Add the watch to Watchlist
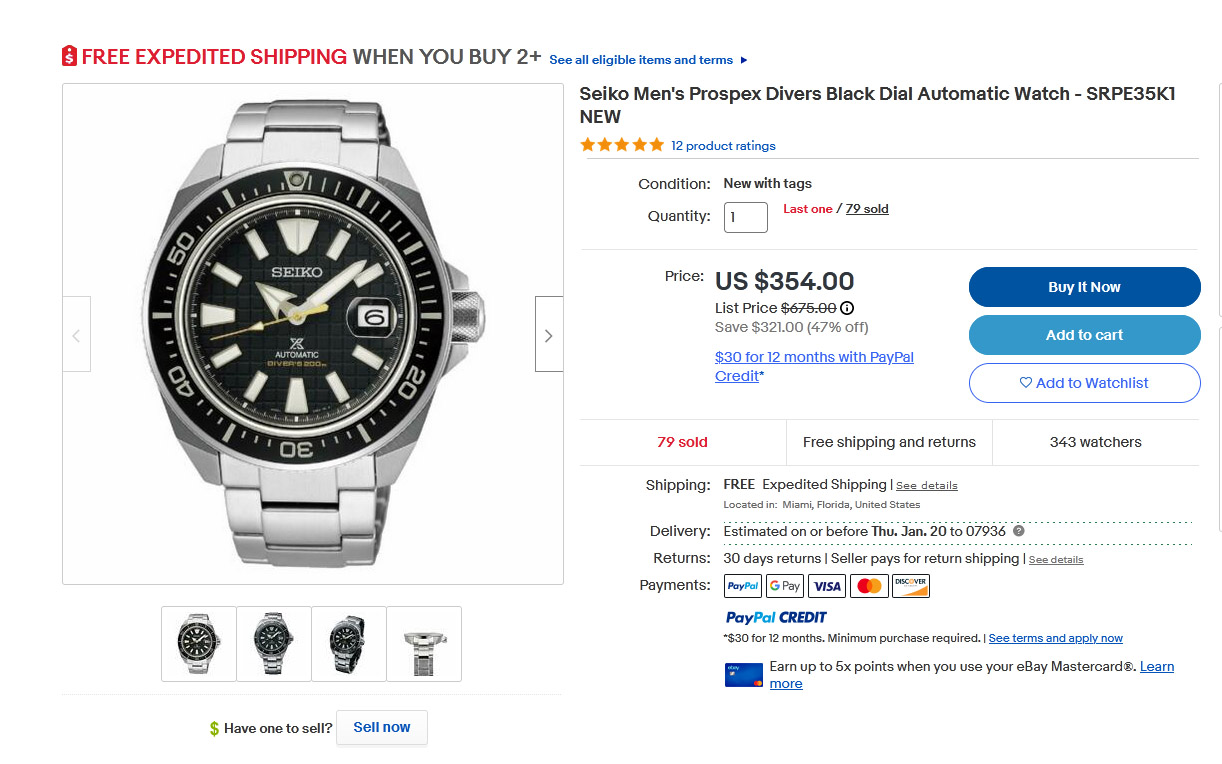The width and height of the screenshot is (1222, 764). pos(1084,383)
